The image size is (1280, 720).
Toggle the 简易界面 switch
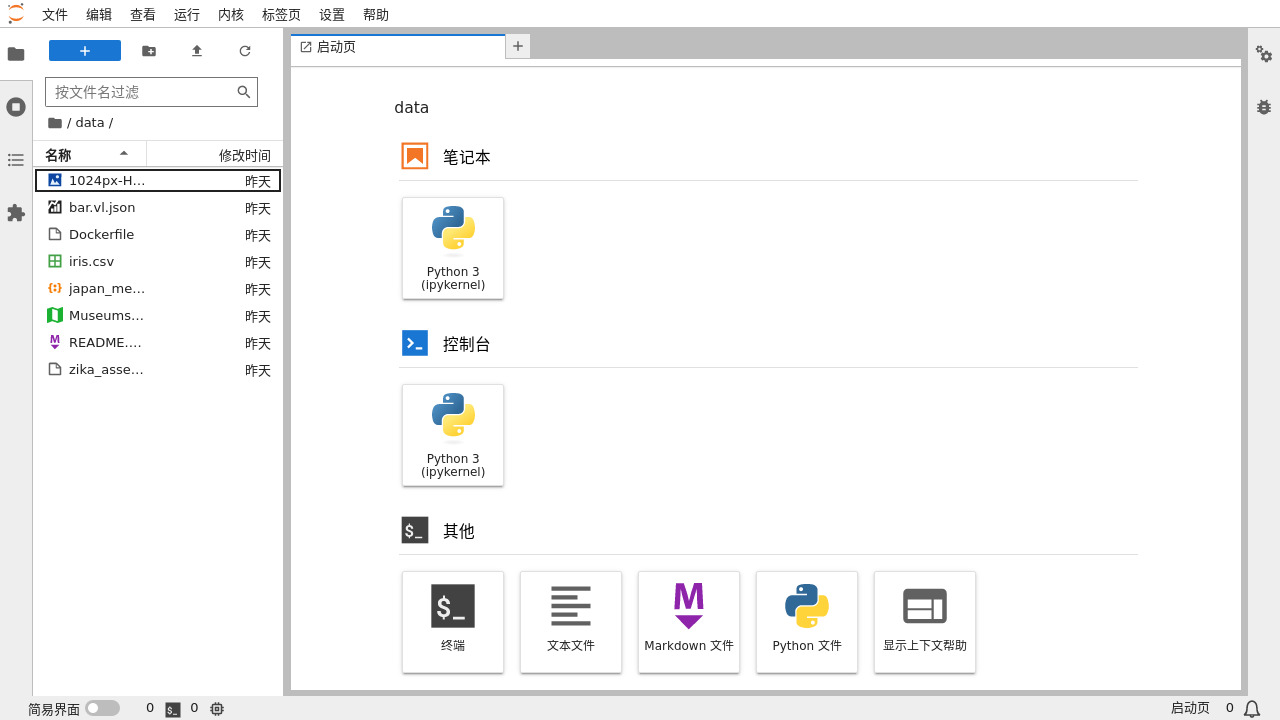pos(102,708)
